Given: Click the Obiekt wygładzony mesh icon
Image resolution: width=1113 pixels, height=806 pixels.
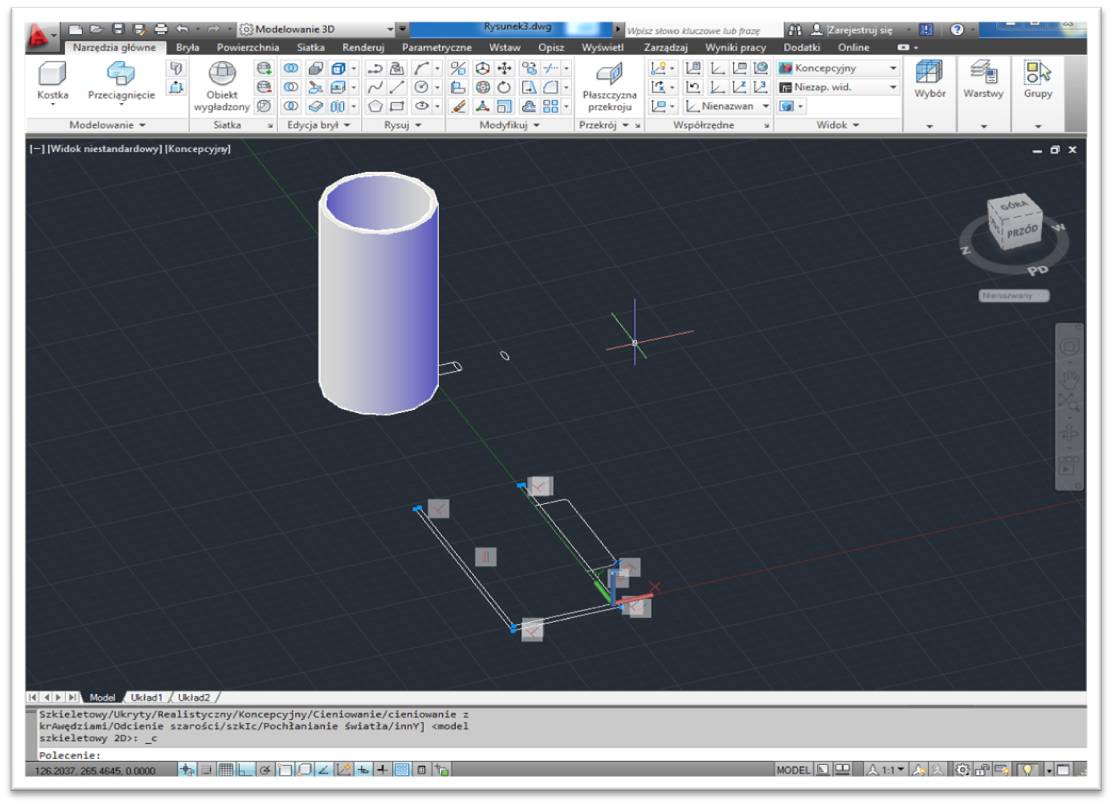Looking at the screenshot, I should 221,75.
